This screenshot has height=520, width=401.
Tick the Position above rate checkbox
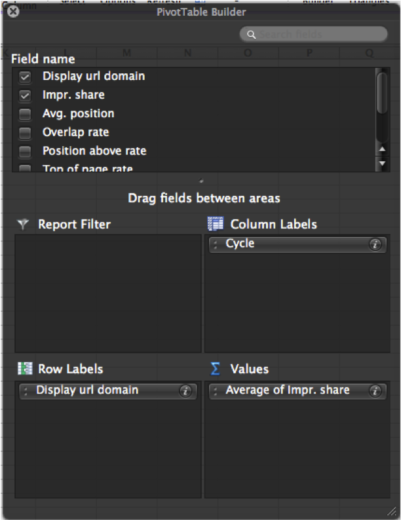click(25, 152)
